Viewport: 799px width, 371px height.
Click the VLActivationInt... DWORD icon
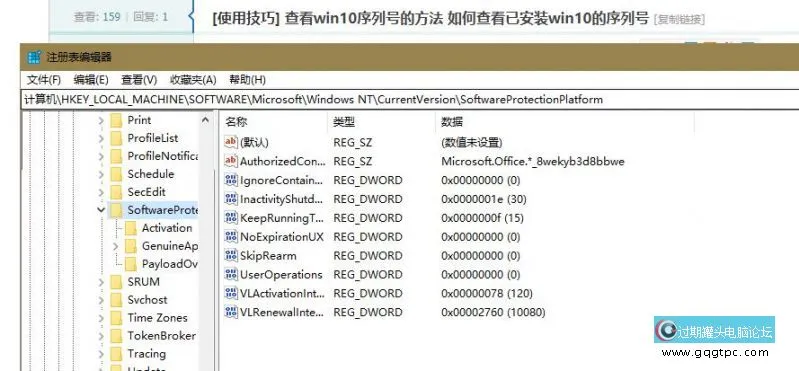[231, 293]
